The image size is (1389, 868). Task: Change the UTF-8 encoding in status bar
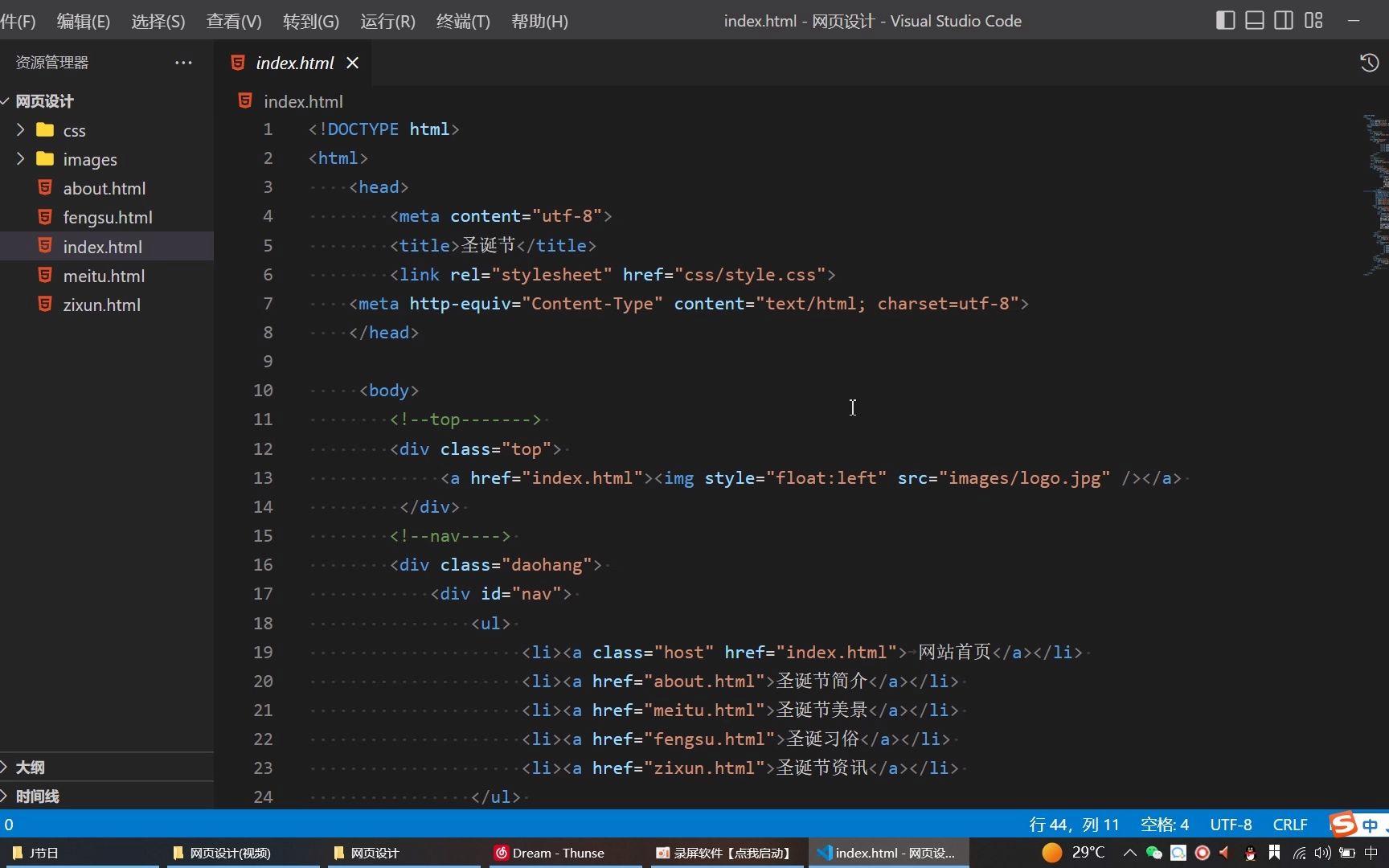(x=1231, y=825)
